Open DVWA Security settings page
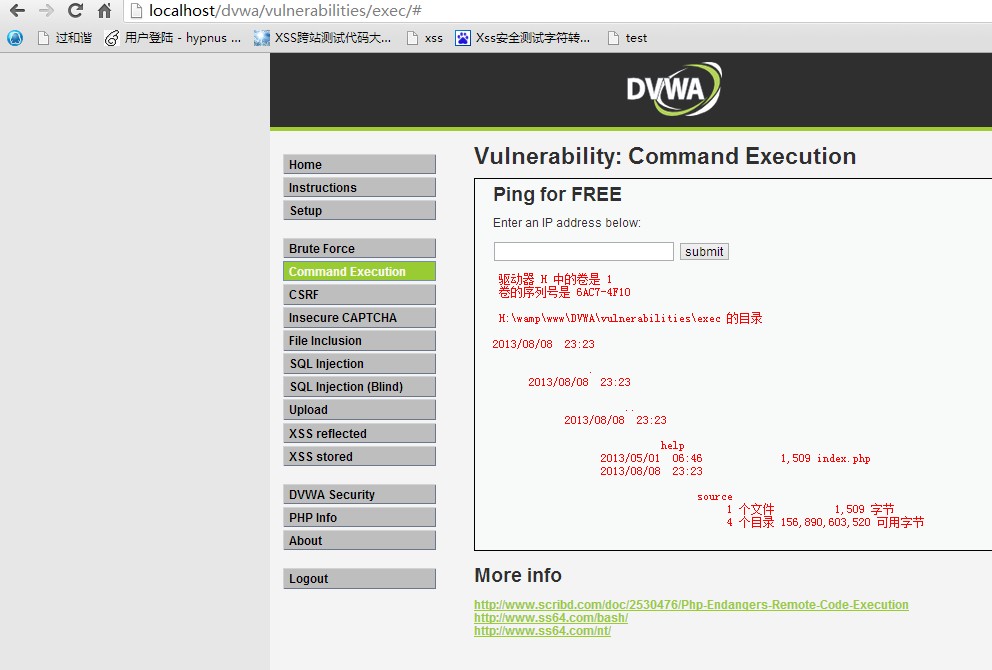 359,494
